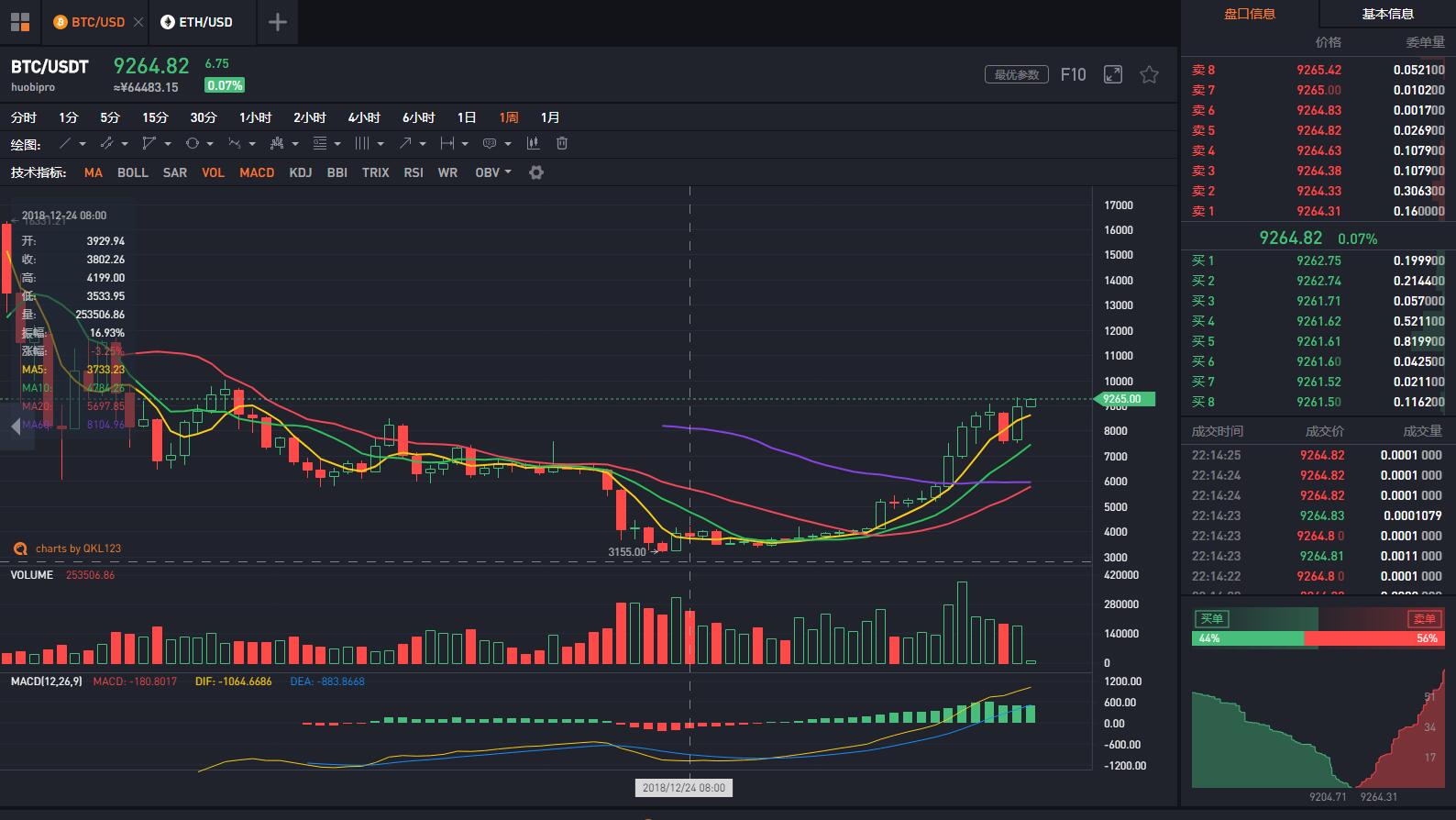1456x820 pixels.
Task: Select the 1日 timeframe
Action: click(467, 117)
